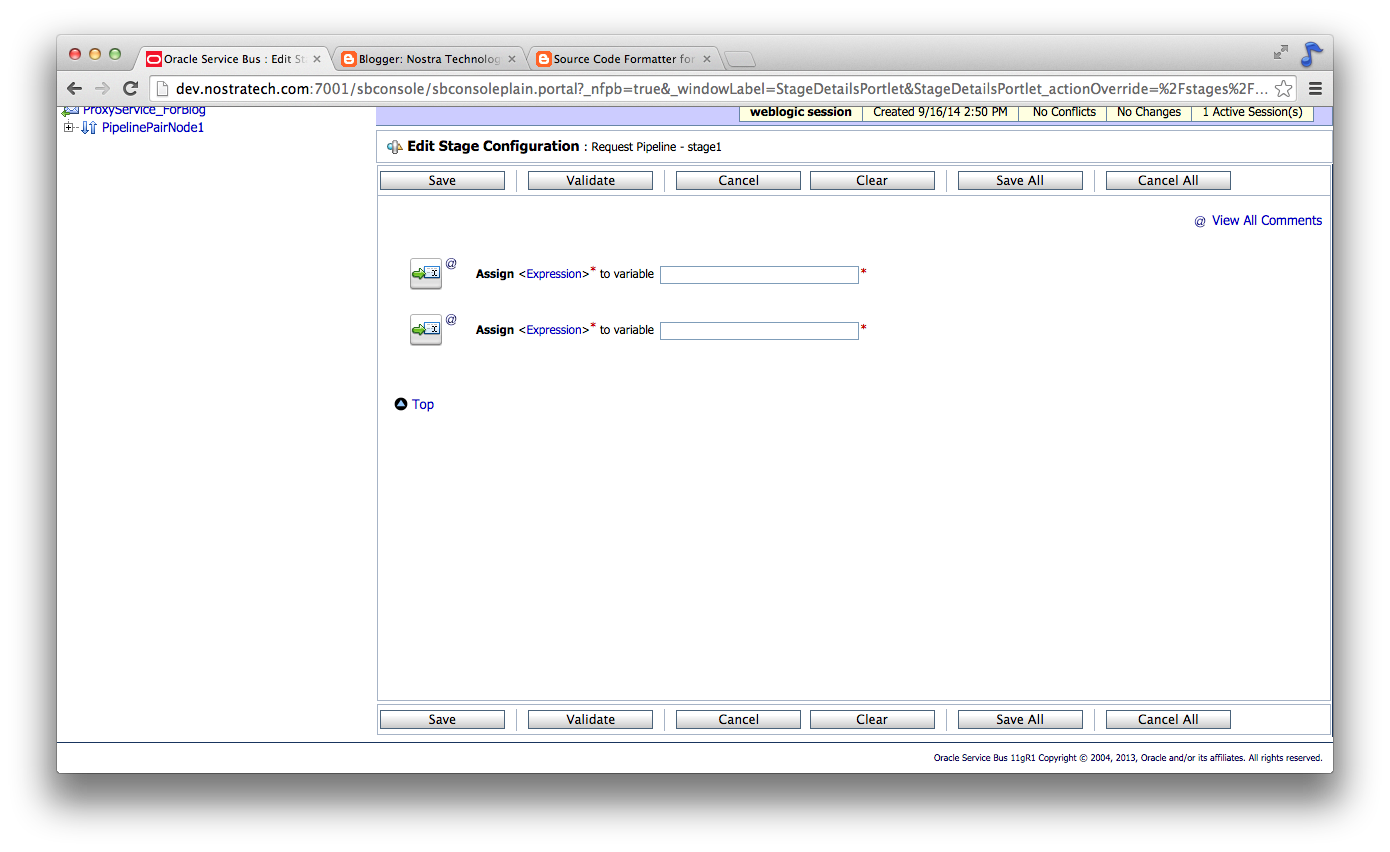Jump to Top link
Viewport: 1390px width, 852px height.
click(423, 405)
